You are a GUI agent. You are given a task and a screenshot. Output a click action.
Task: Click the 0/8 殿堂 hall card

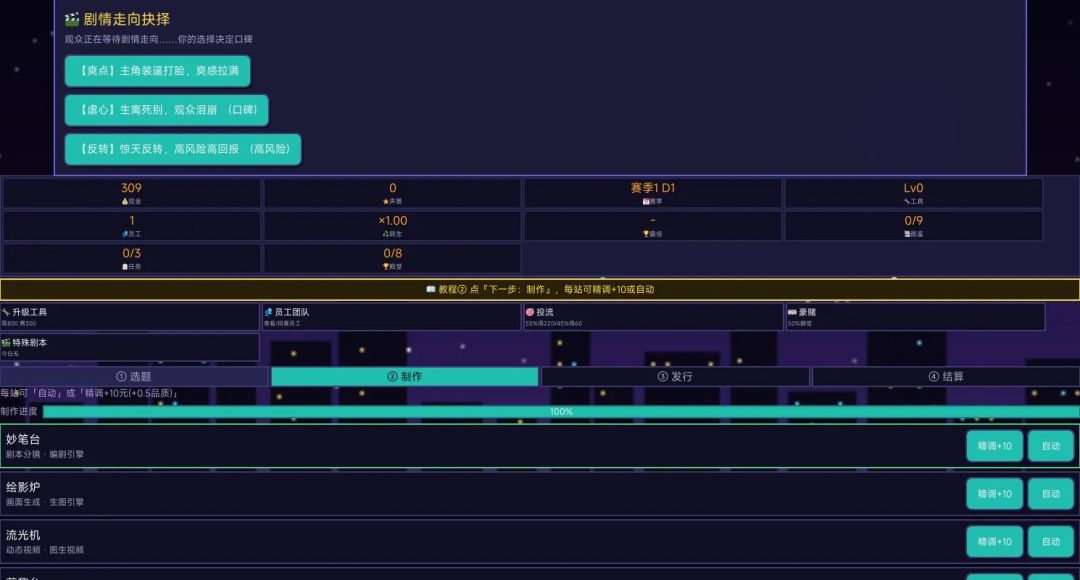coord(393,258)
